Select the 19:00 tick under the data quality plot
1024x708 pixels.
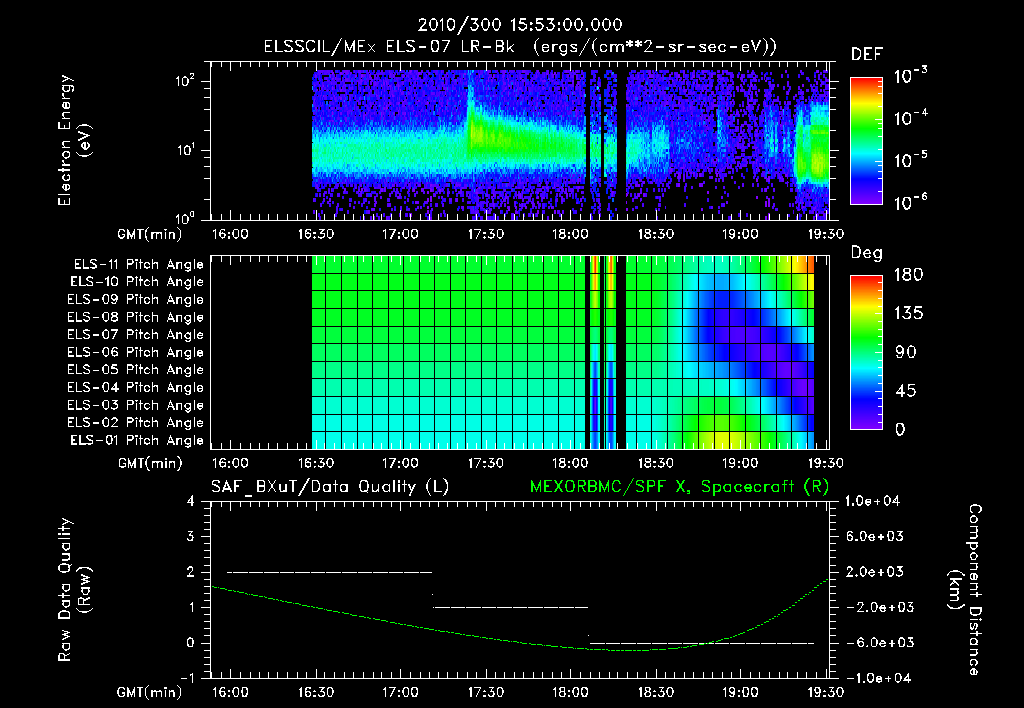click(740, 692)
